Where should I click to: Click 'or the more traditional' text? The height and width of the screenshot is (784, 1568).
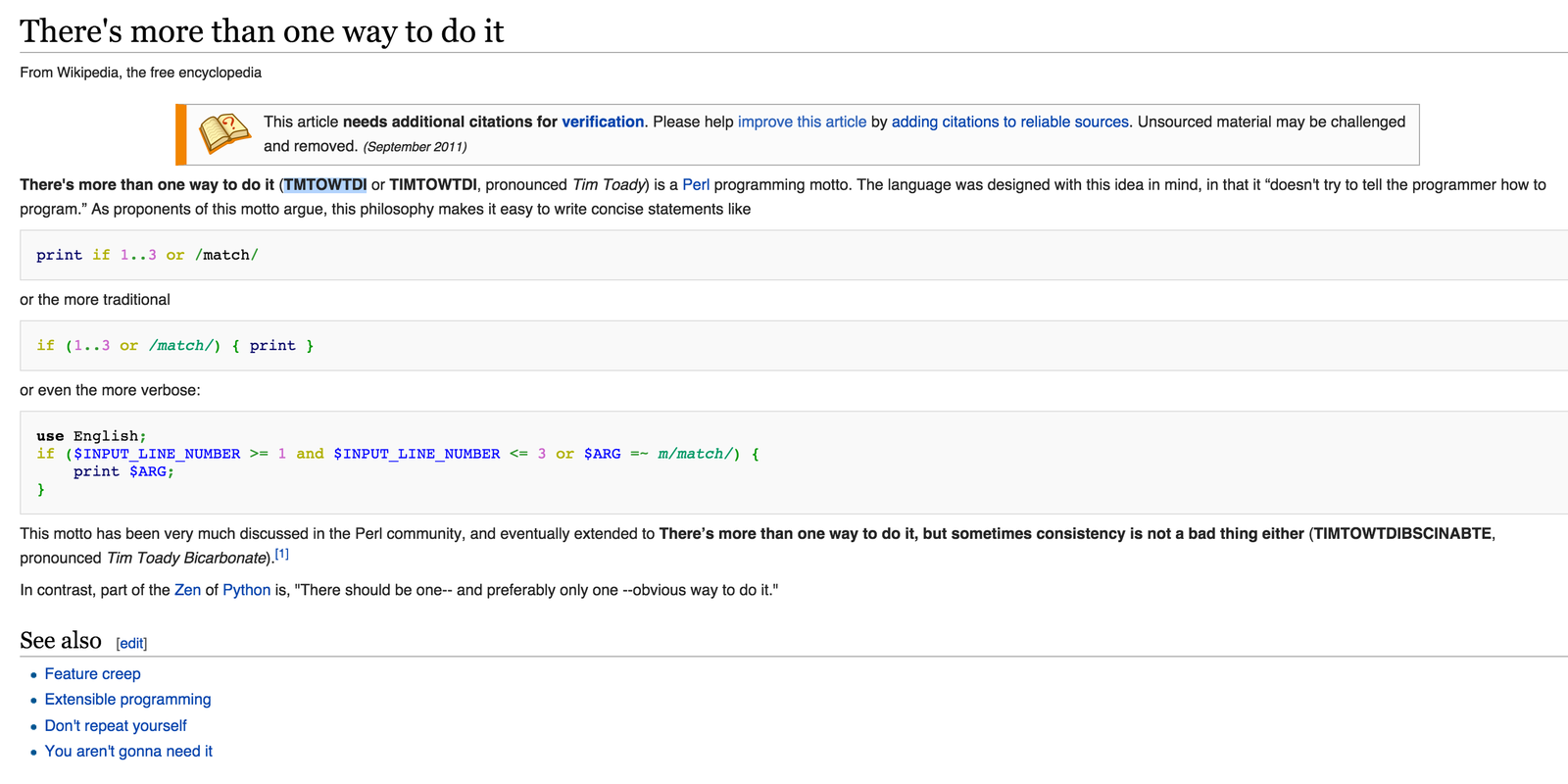pyautogui.click(x=95, y=299)
